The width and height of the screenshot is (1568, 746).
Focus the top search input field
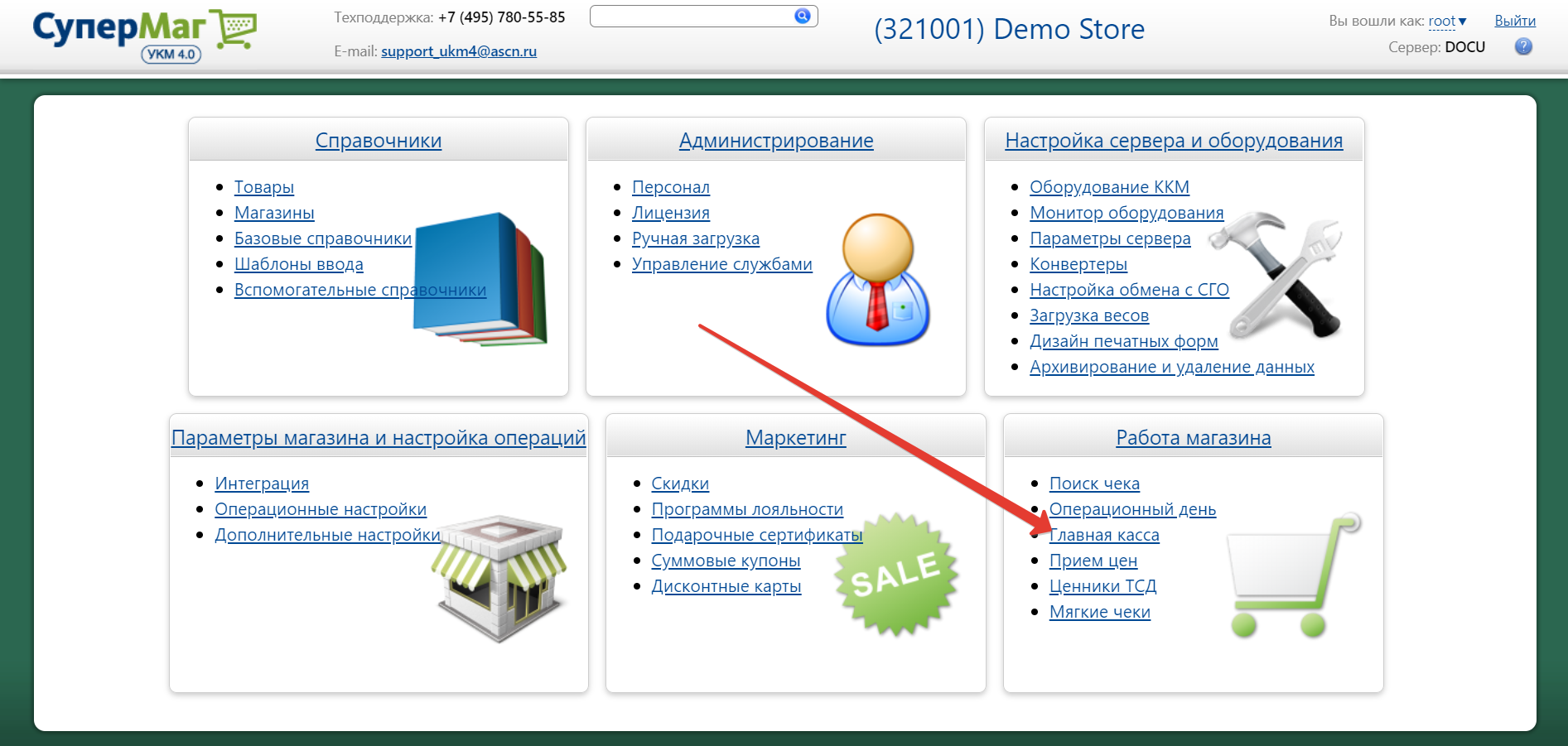pos(692,16)
